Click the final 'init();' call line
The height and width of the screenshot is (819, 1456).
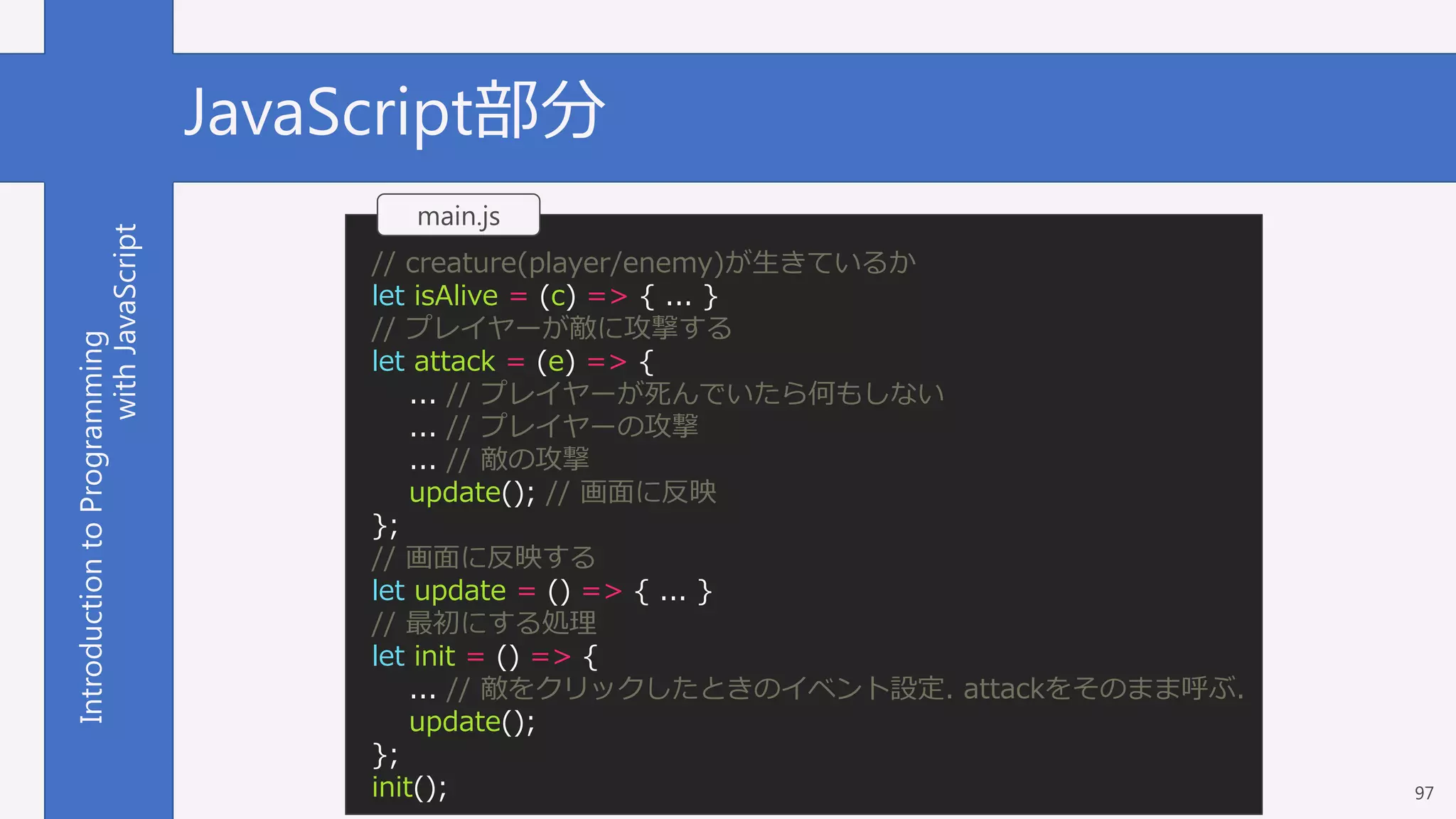[409, 787]
